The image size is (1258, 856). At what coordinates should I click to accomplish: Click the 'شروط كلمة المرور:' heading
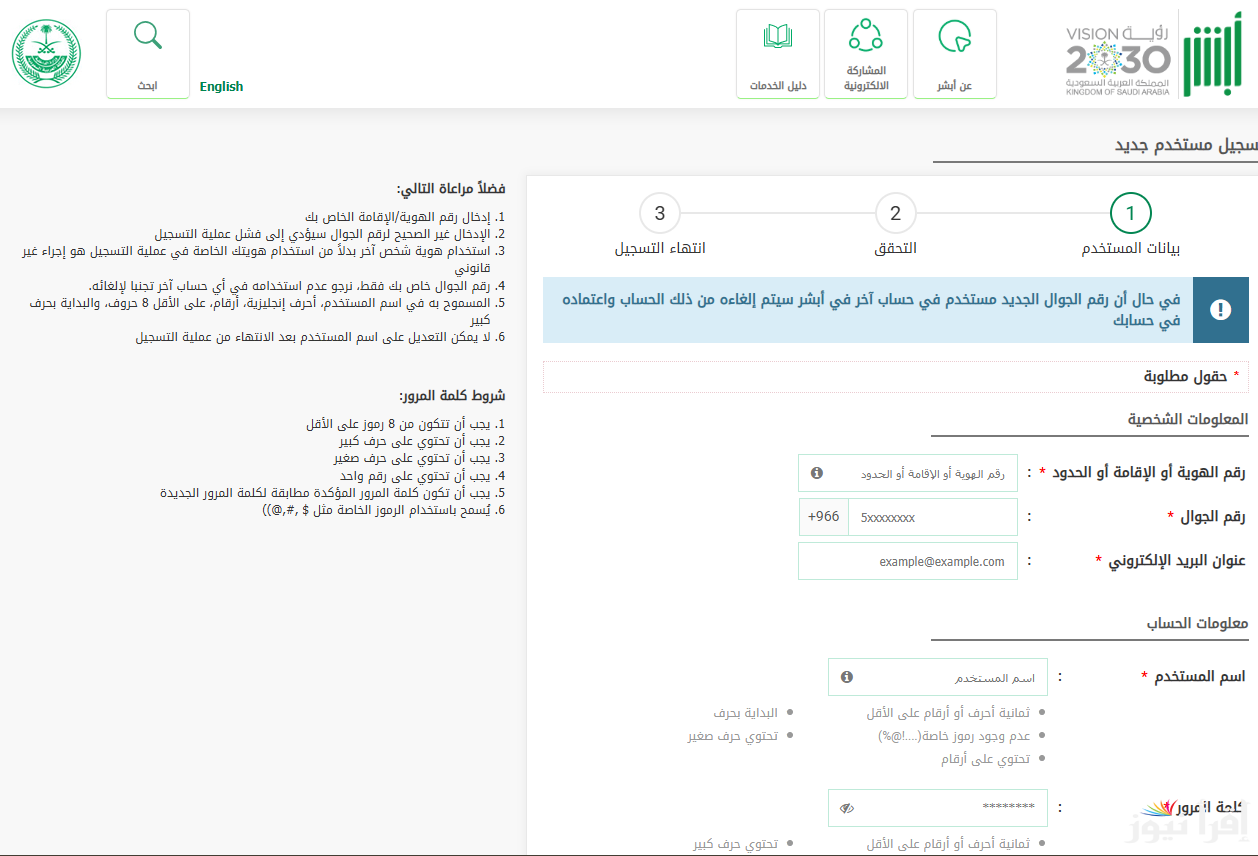pyautogui.click(x=452, y=396)
